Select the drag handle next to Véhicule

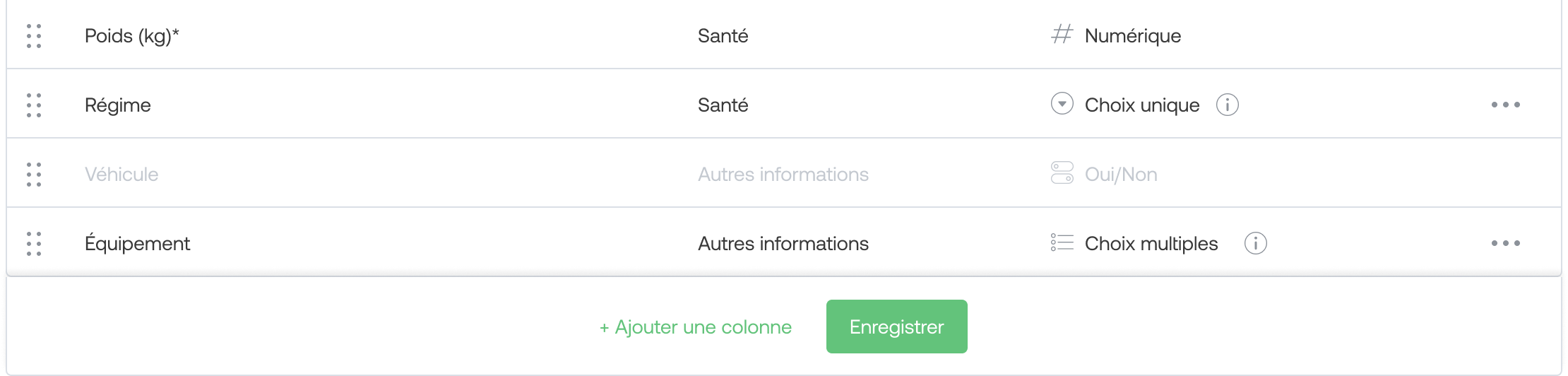[34, 175]
